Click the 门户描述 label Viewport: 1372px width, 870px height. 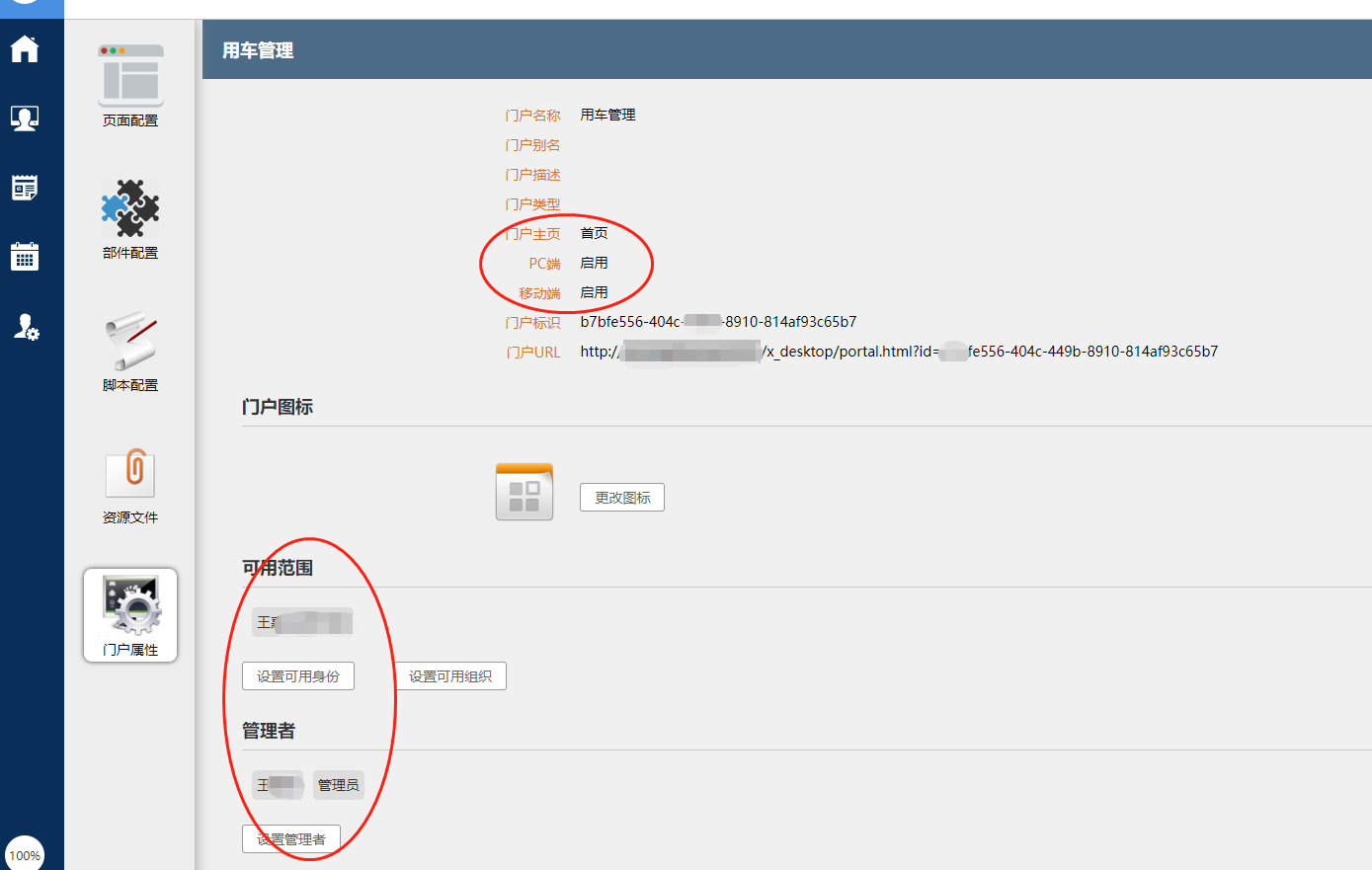pos(532,175)
